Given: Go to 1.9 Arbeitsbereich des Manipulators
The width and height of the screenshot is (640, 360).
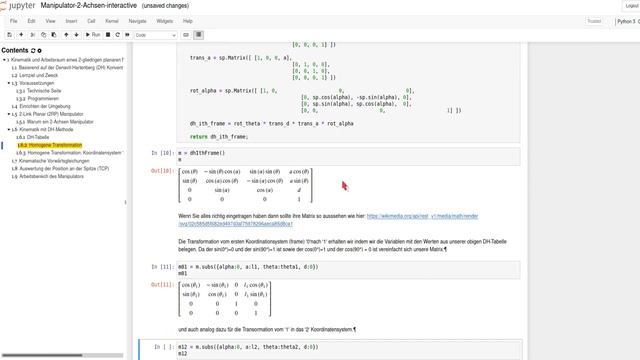Looking at the screenshot, I should click(48, 177).
